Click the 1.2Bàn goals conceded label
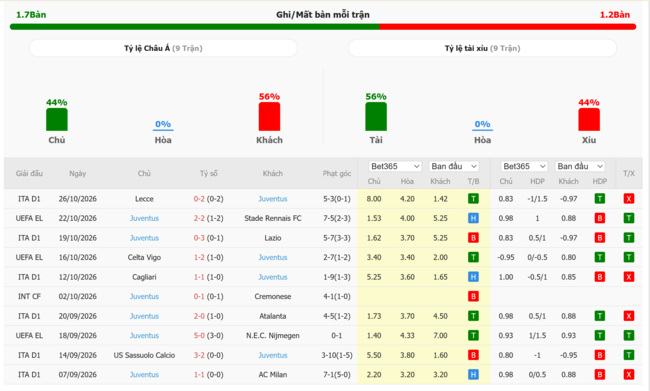The image size is (650, 391). [x=615, y=15]
